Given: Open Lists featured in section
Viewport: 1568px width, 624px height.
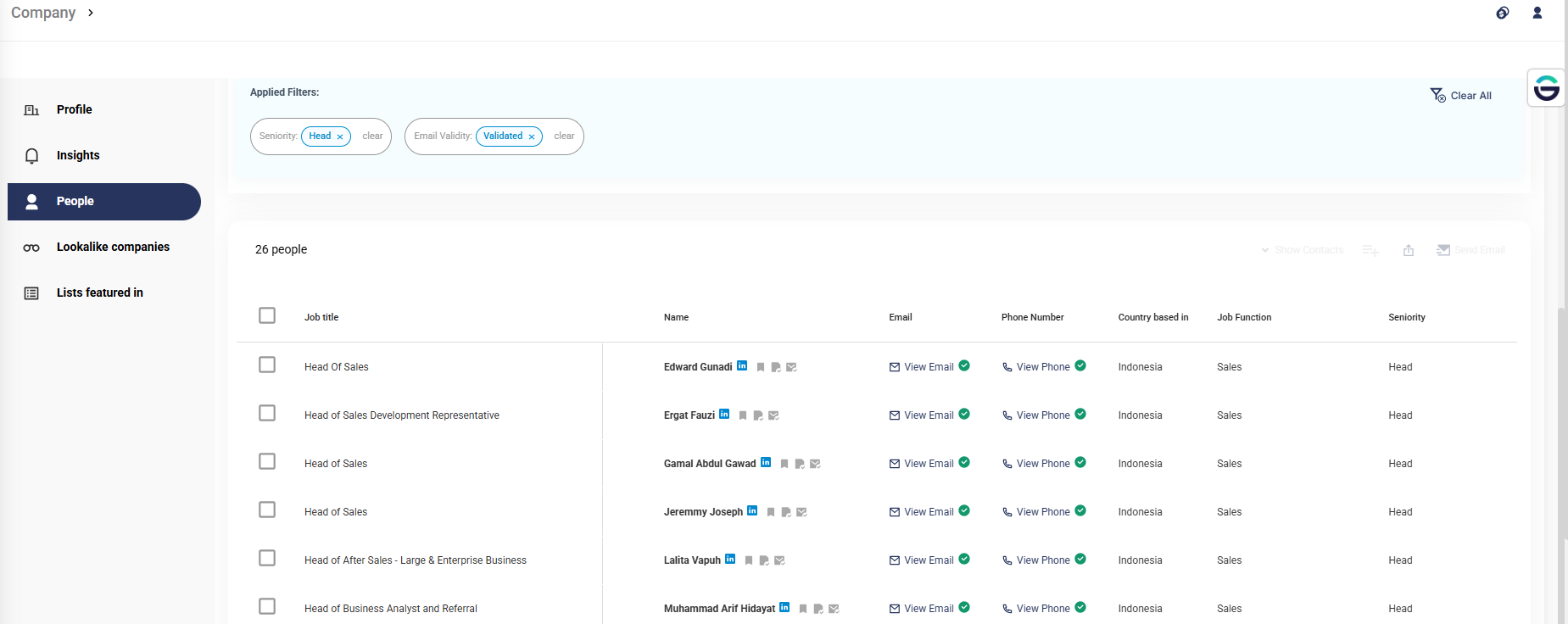Looking at the screenshot, I should (x=104, y=292).
